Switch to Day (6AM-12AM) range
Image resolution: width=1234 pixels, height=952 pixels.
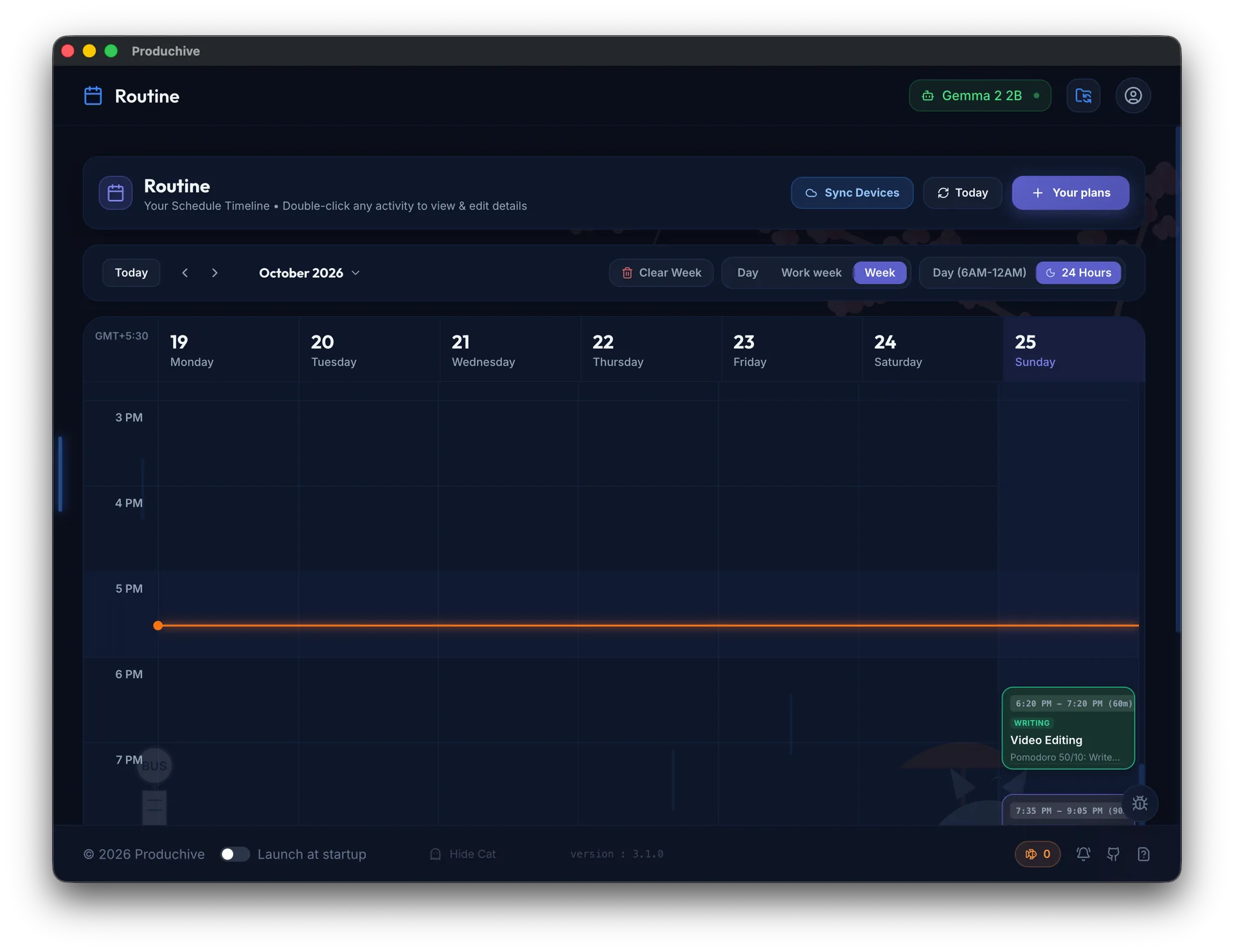point(979,273)
